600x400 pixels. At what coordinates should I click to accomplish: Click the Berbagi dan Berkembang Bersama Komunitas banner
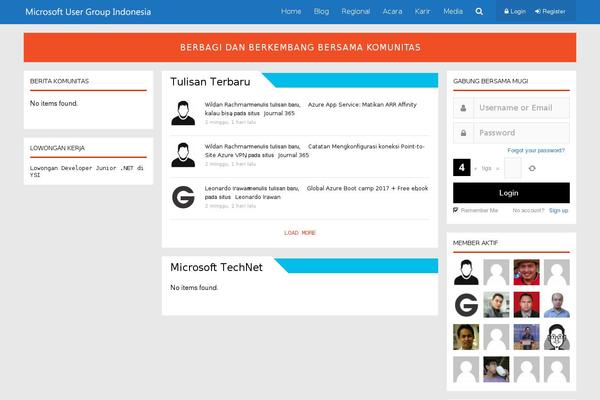pos(300,47)
